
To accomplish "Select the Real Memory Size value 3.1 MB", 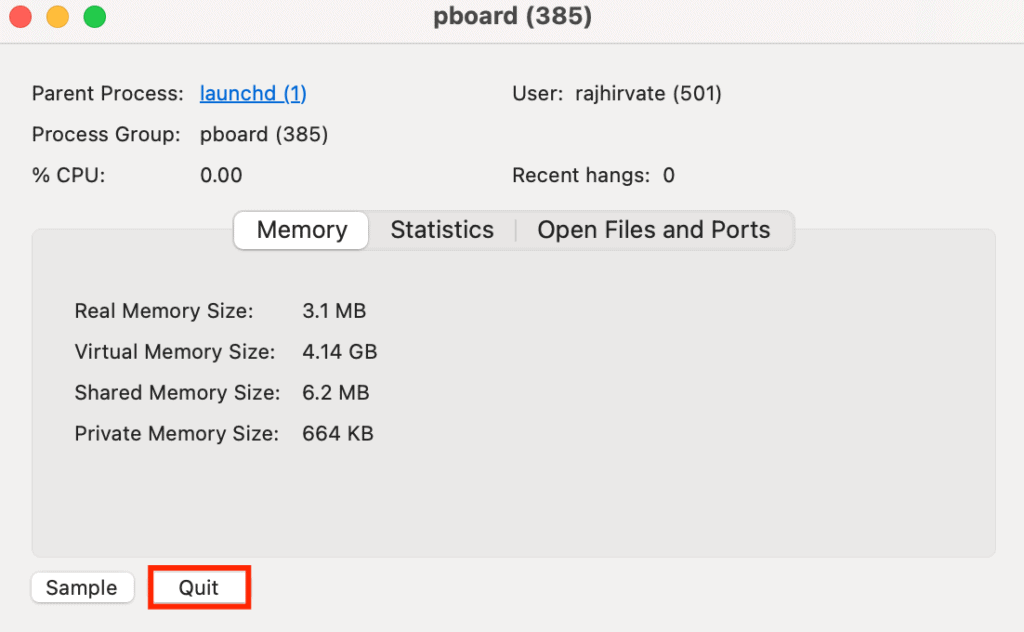I will tap(334, 311).
